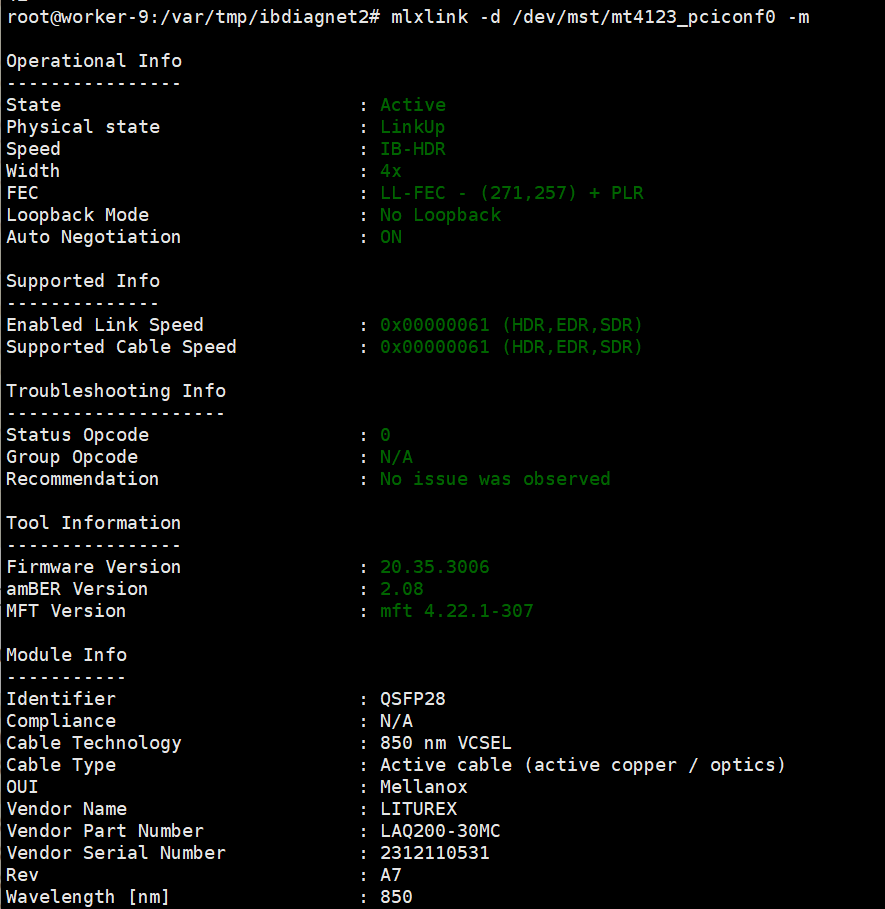
Task: Click the Module Info section heading
Action: (x=67, y=655)
